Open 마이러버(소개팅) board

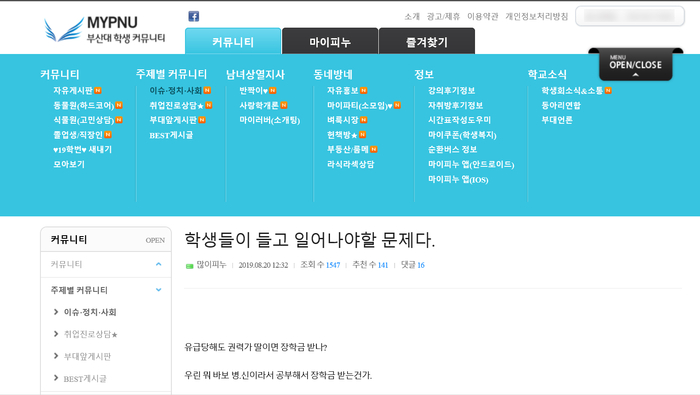point(270,120)
